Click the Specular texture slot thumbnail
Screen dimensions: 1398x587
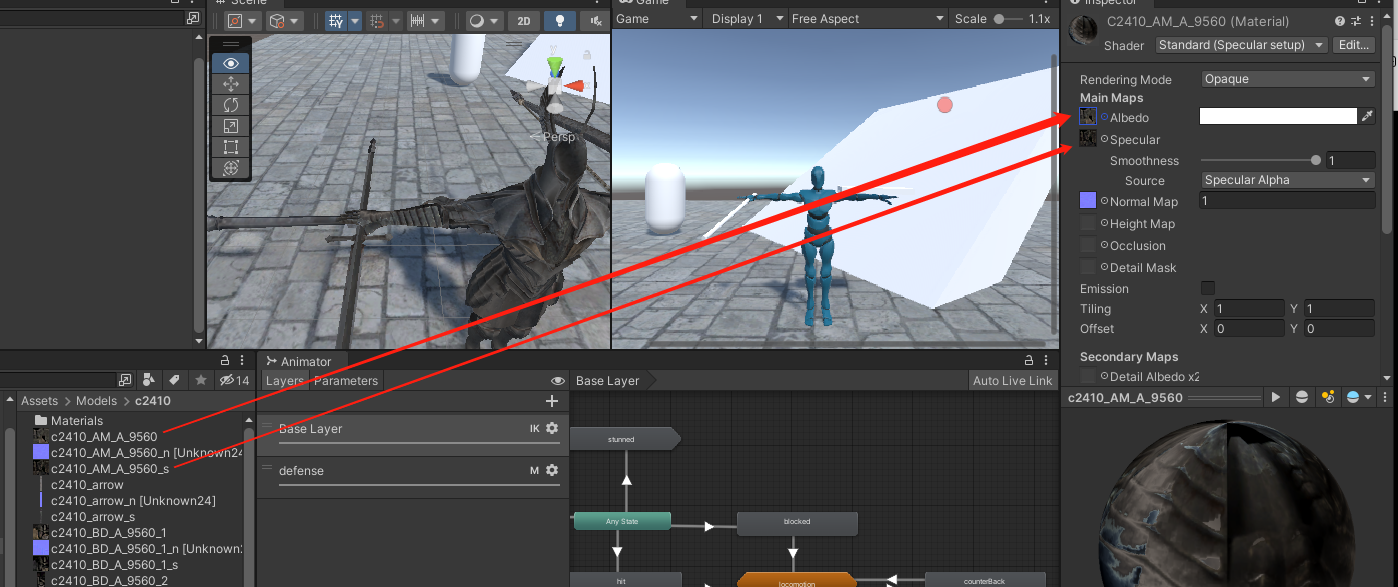1088,138
